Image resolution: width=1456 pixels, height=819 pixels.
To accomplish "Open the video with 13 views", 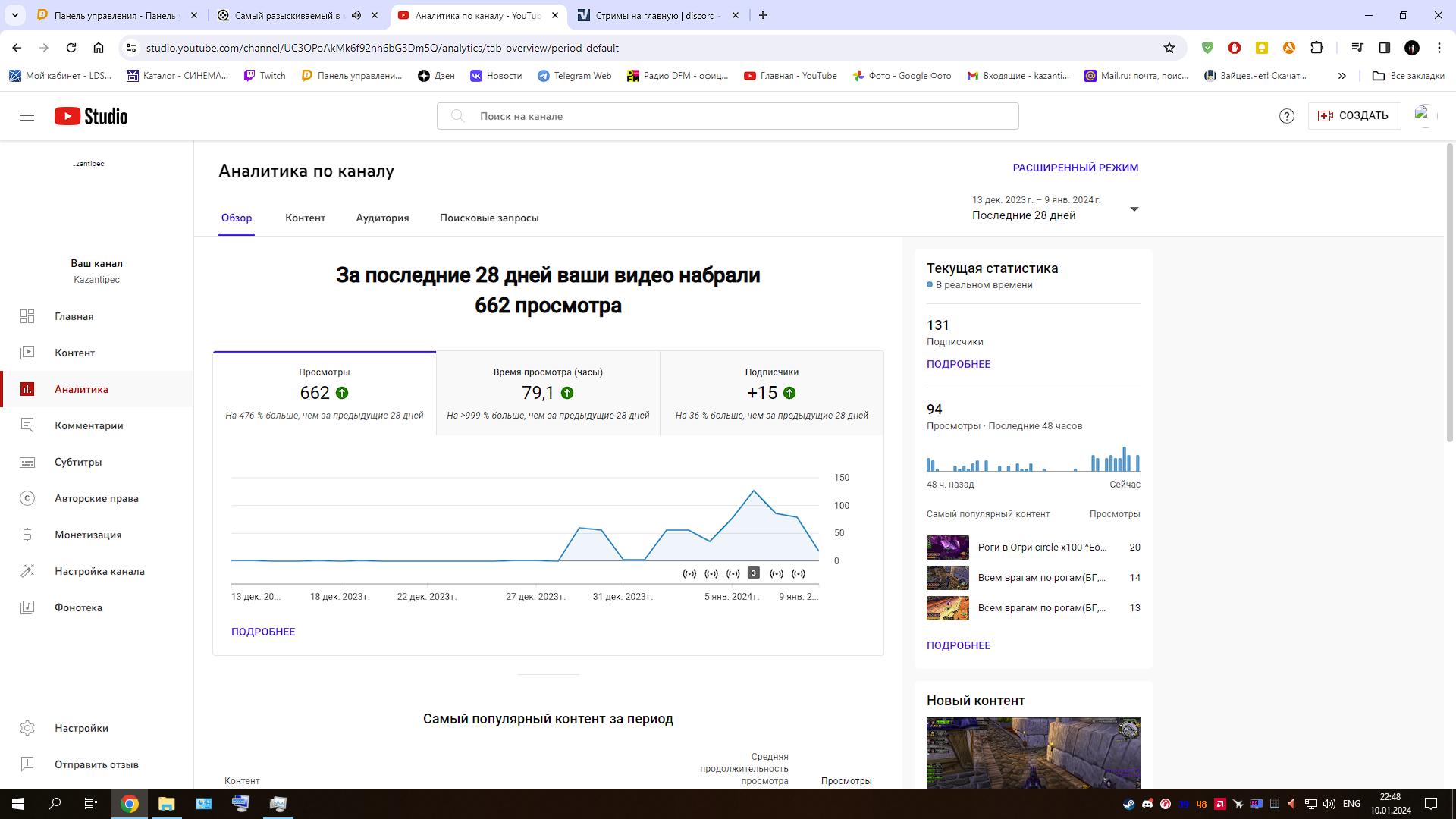I will point(1033,608).
